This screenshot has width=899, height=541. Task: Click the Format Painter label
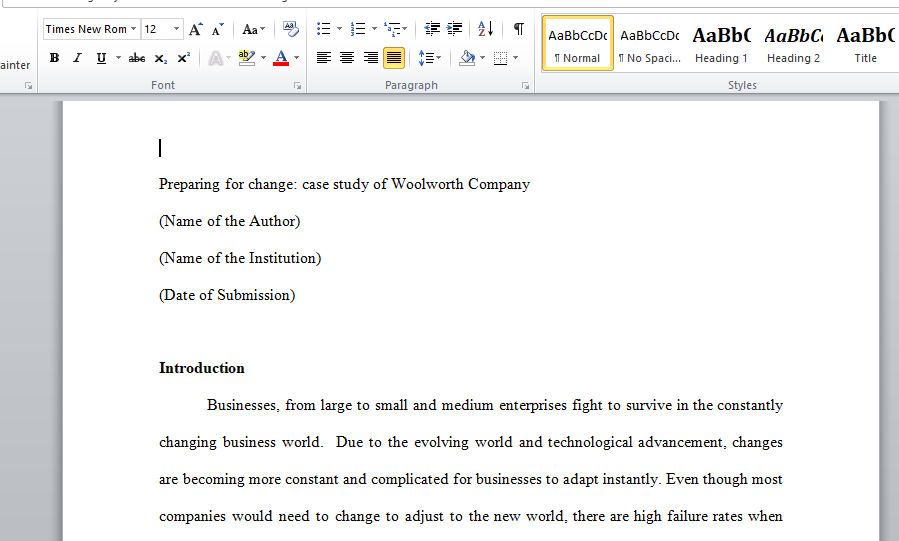[x=15, y=65]
